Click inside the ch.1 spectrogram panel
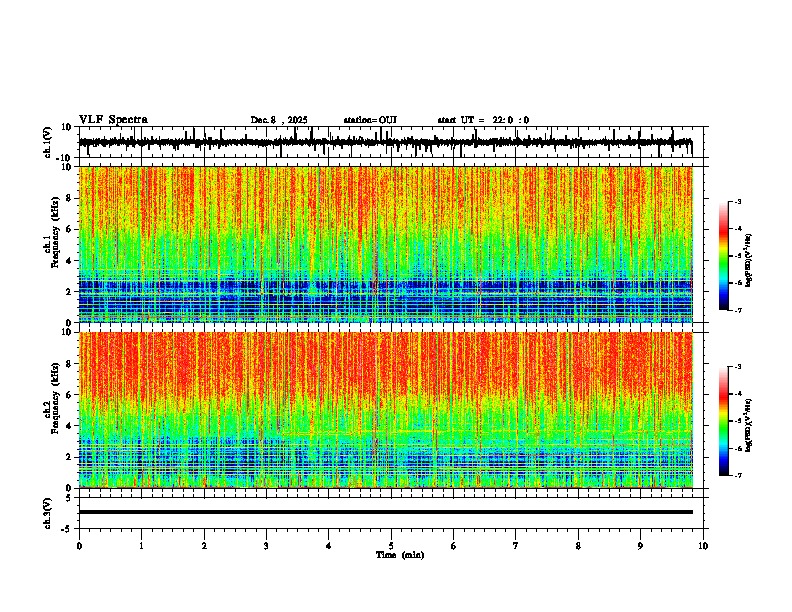 coord(386,244)
